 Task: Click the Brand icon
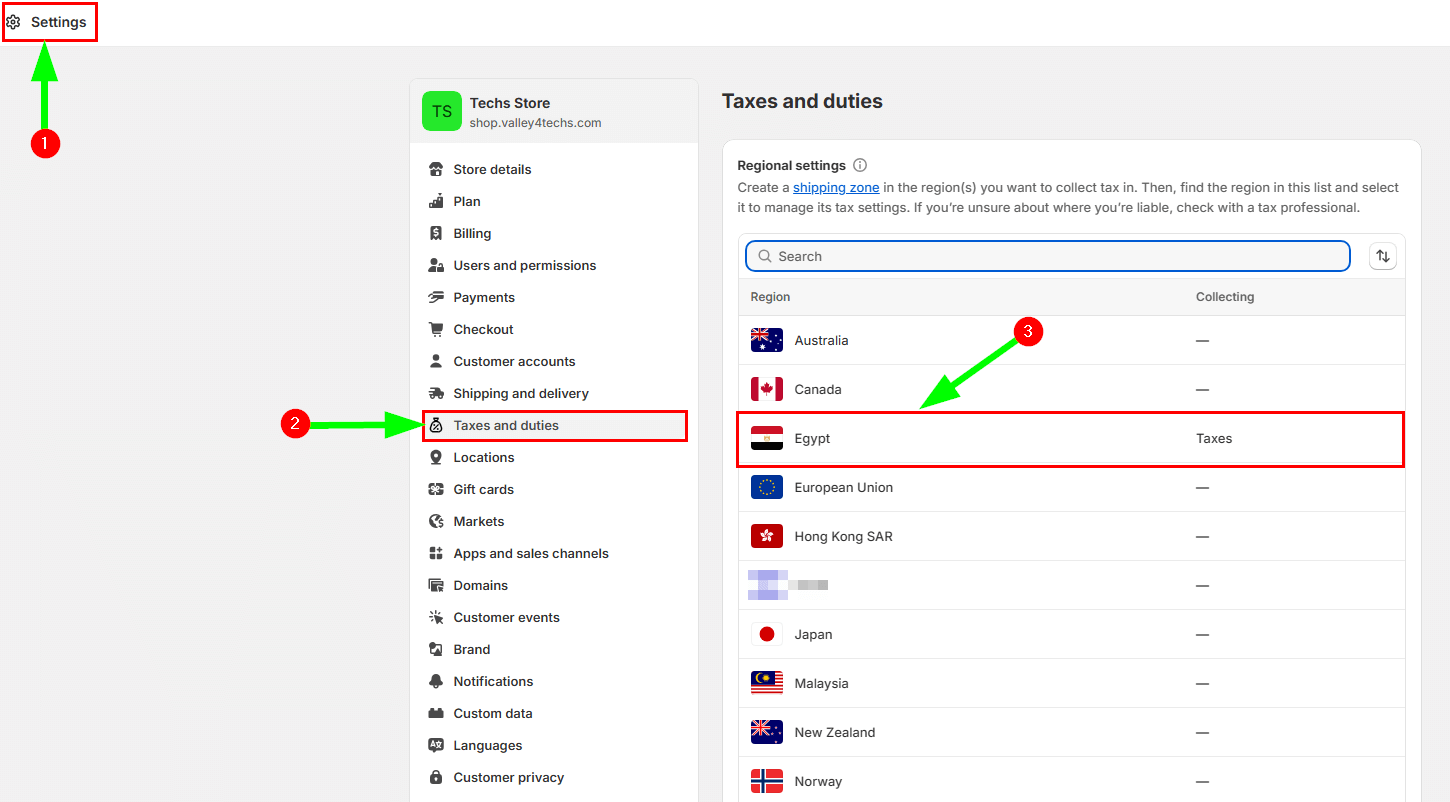pyautogui.click(x=436, y=649)
